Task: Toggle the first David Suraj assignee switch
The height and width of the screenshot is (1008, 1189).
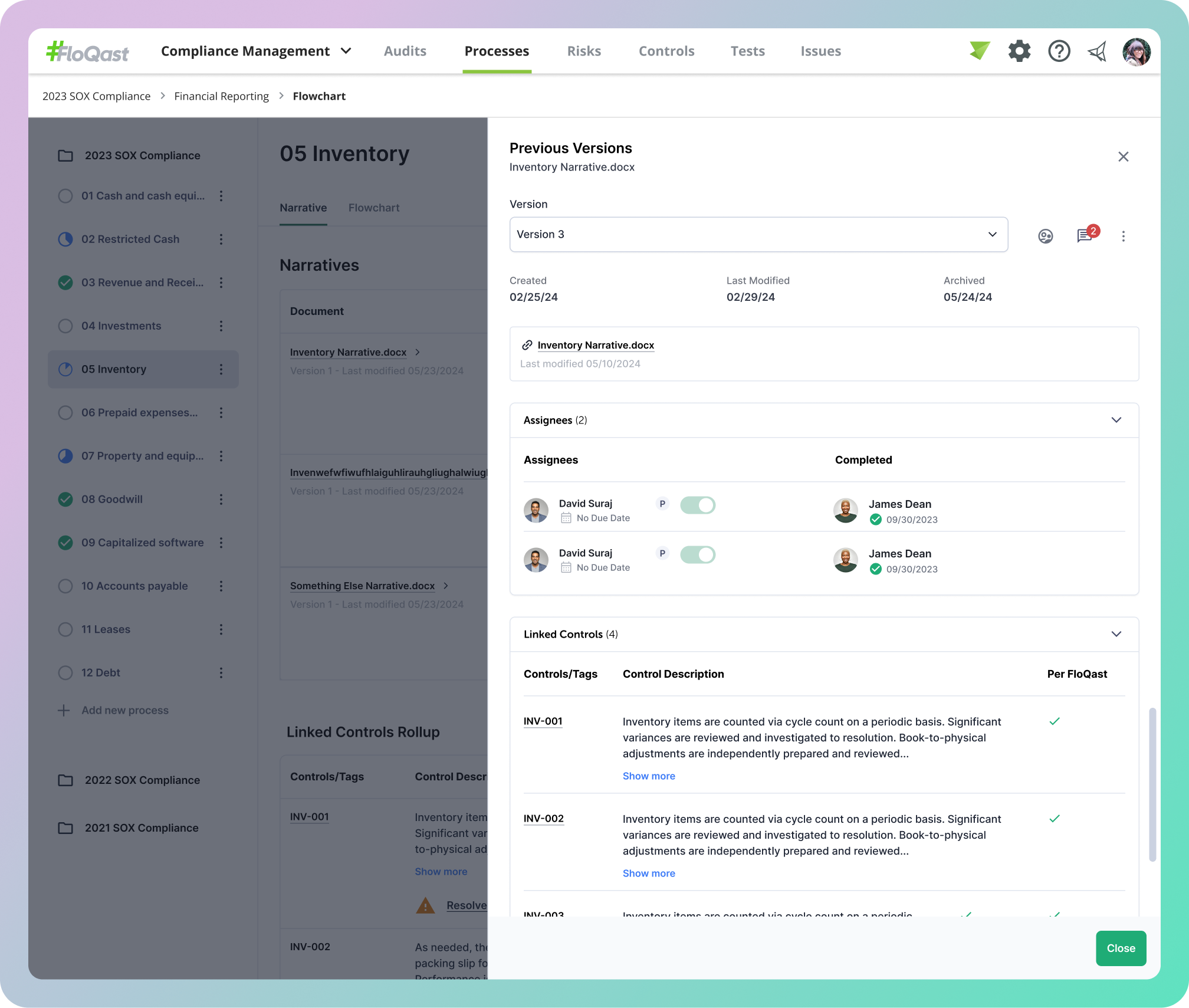Action: (x=698, y=505)
